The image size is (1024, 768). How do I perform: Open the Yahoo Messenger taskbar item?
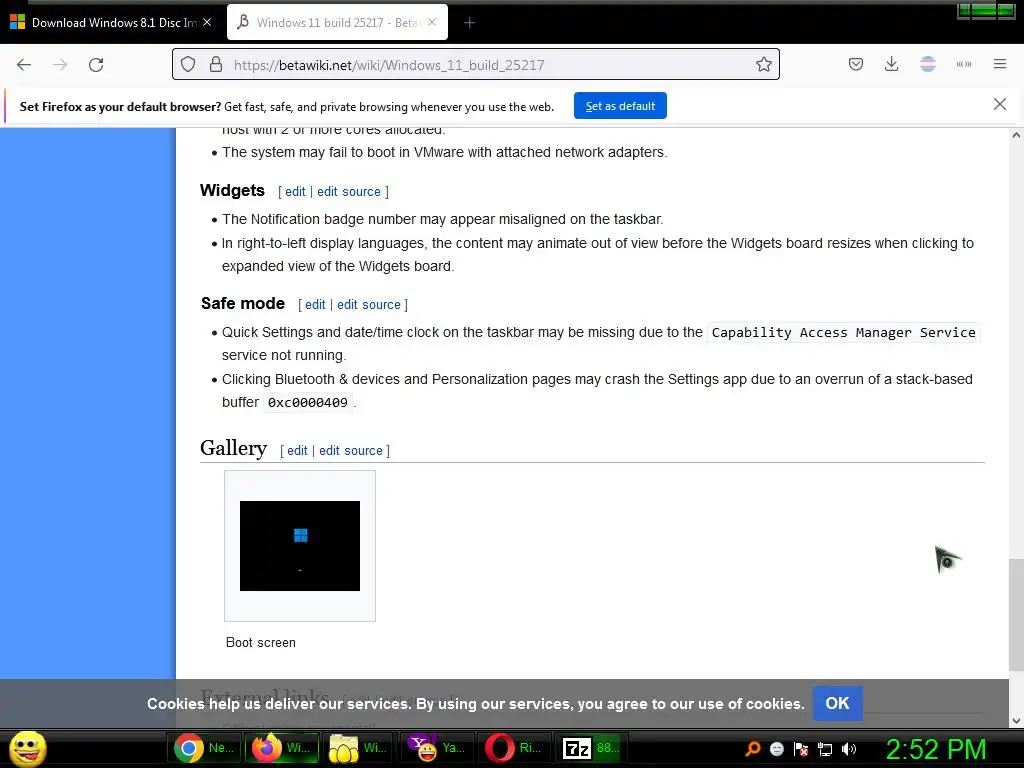(x=436, y=748)
